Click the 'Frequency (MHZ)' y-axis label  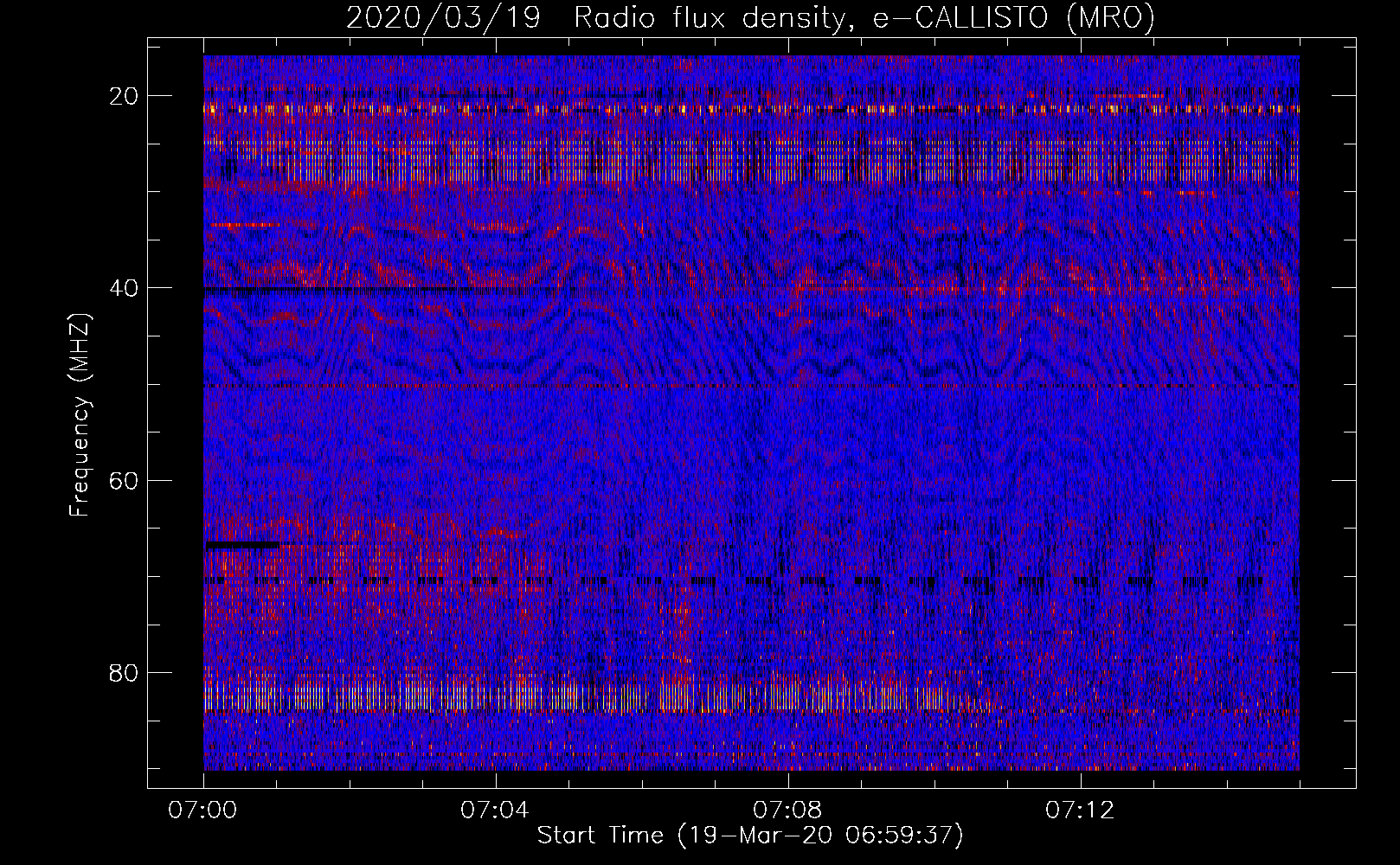tap(80, 415)
